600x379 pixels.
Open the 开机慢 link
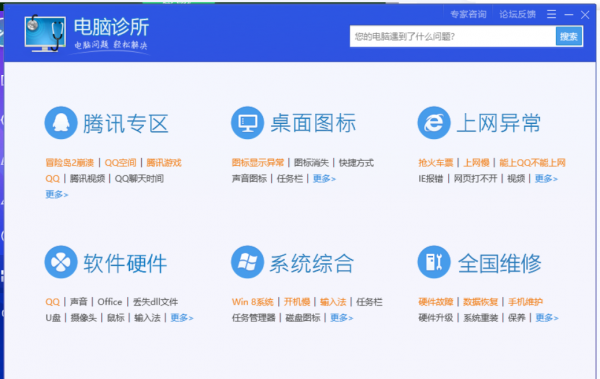tap(297, 302)
